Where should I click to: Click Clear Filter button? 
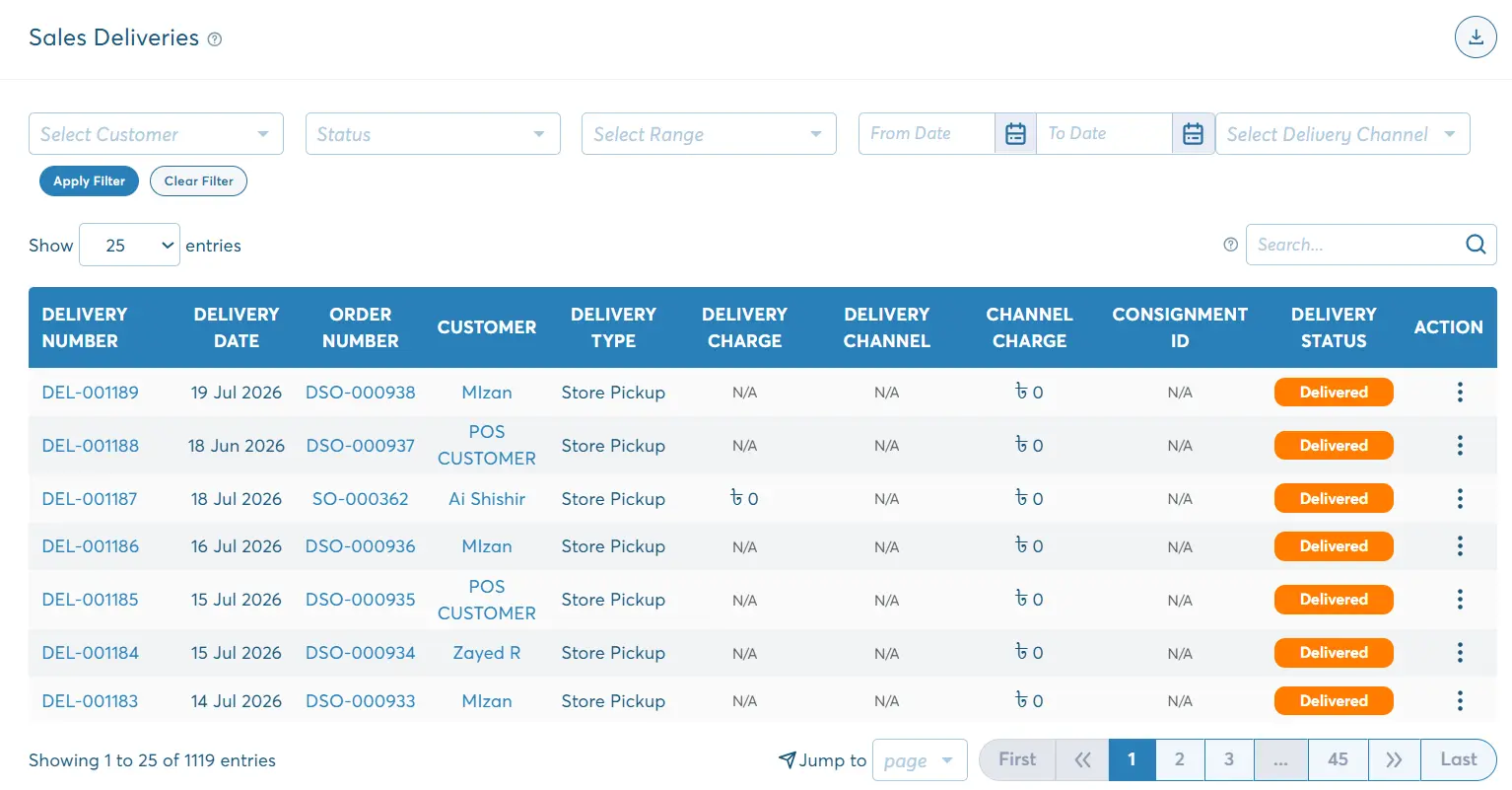click(x=198, y=181)
